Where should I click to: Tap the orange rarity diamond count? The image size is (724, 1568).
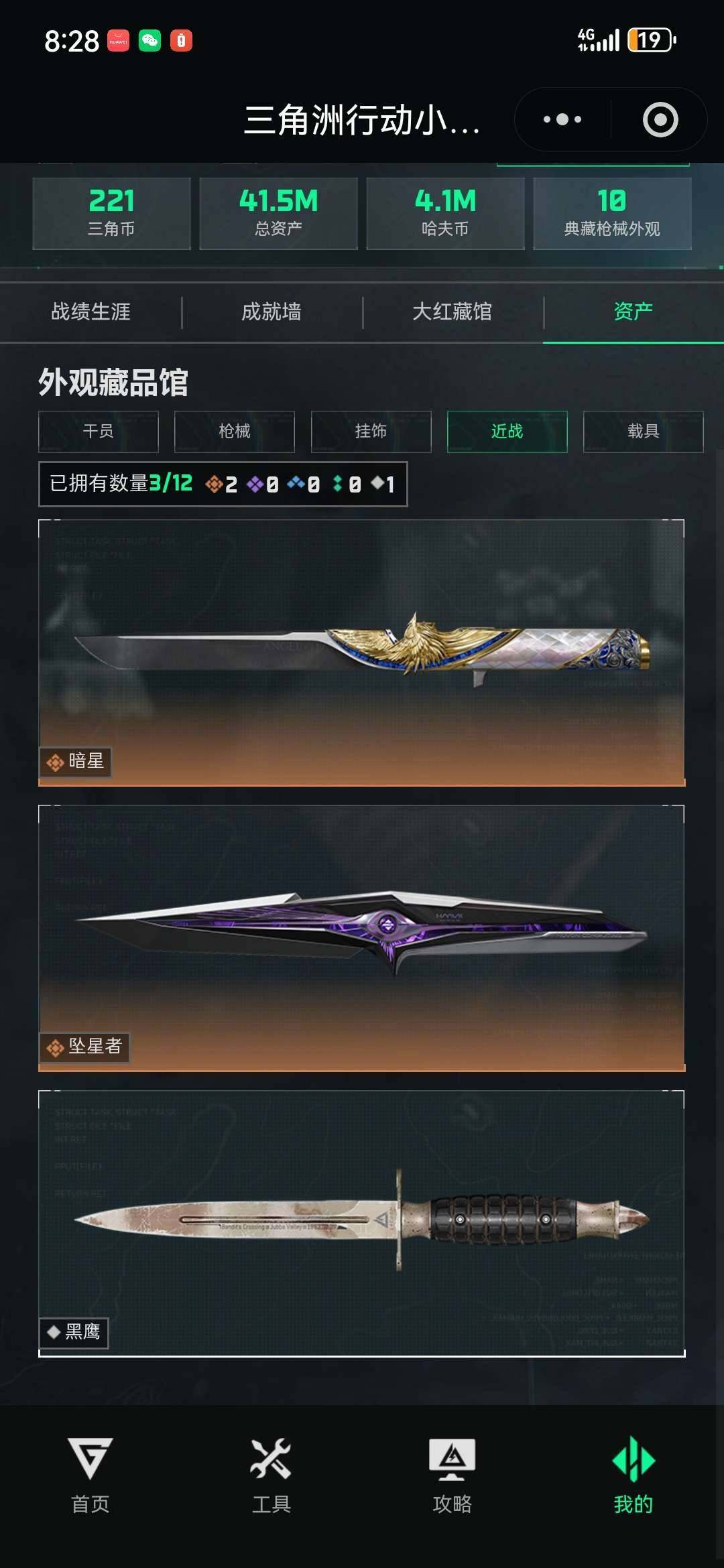click(x=222, y=484)
